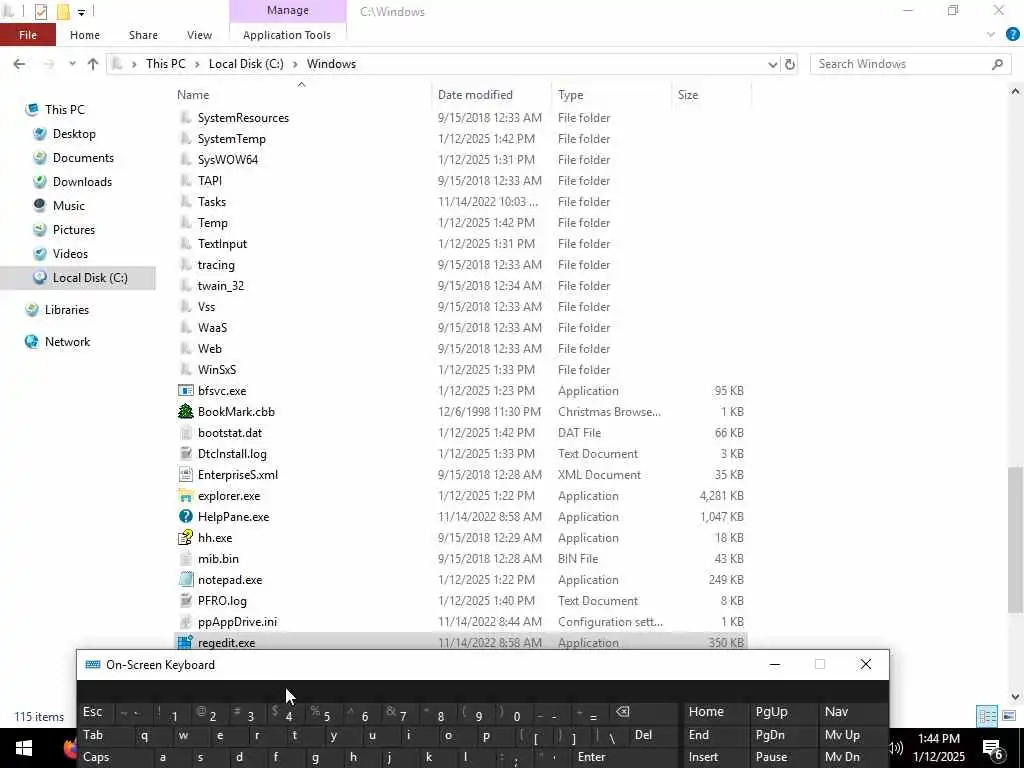1024x768 pixels.
Task: Click the New folder icon in title bar
Action: [x=63, y=12]
